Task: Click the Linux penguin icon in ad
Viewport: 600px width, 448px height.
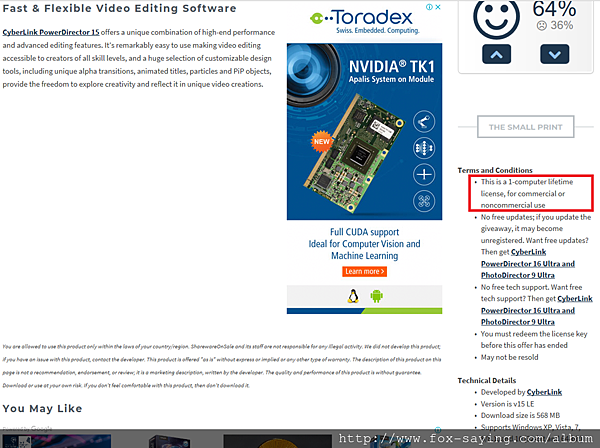Action: pyautogui.click(x=353, y=296)
